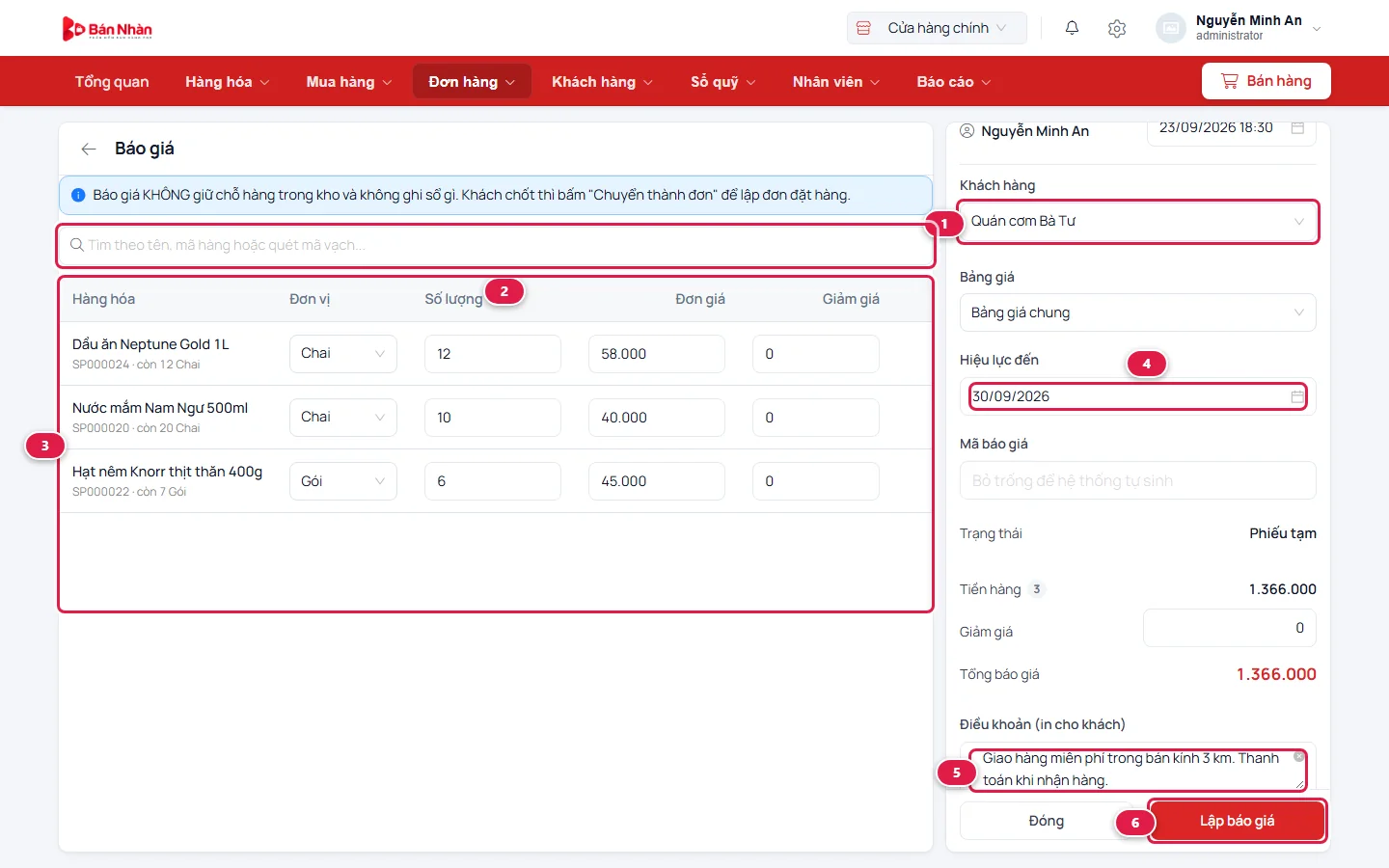Viewport: 1389px width, 868px height.
Task: Edit quantity 10 for Nước mắm Nam Ngư
Action: pyautogui.click(x=493, y=418)
